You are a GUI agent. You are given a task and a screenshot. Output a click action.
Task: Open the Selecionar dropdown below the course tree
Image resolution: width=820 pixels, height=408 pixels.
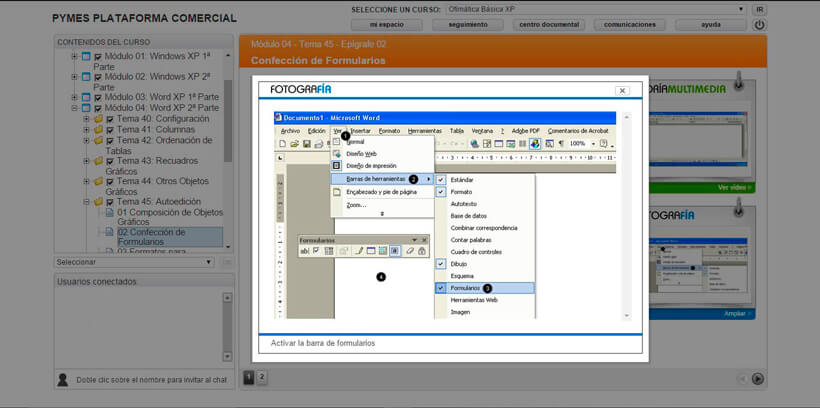[134, 262]
